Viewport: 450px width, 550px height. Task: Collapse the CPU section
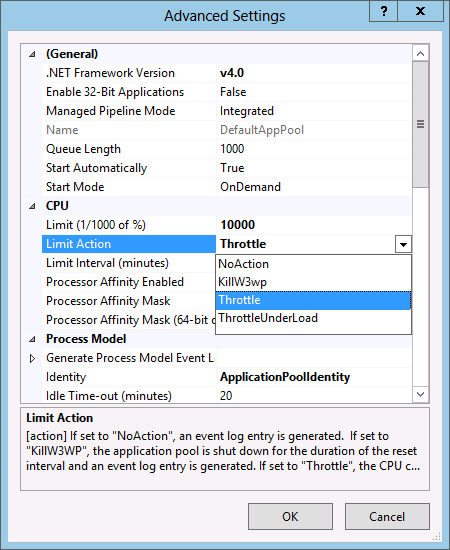point(32,206)
